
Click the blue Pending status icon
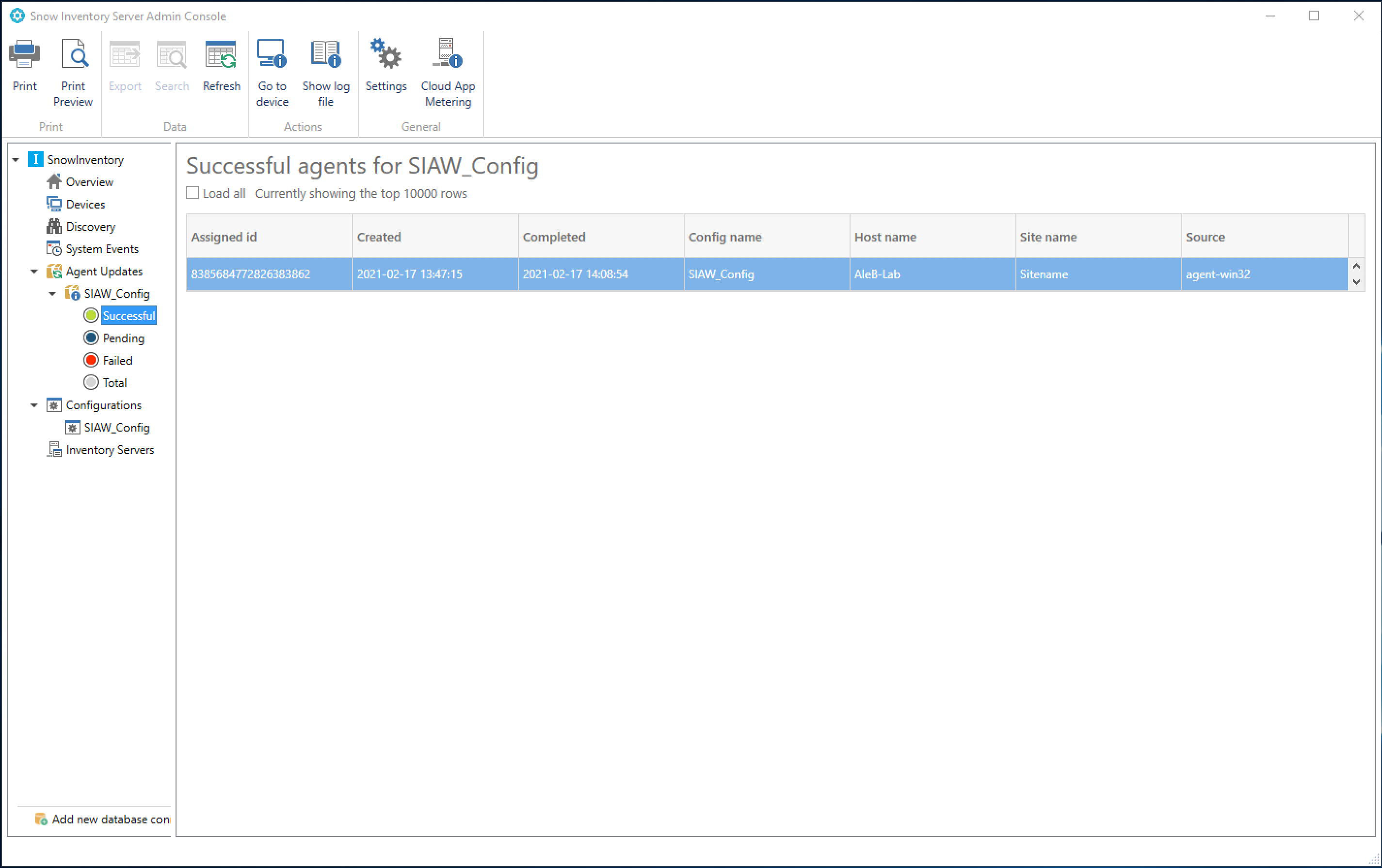coord(91,338)
